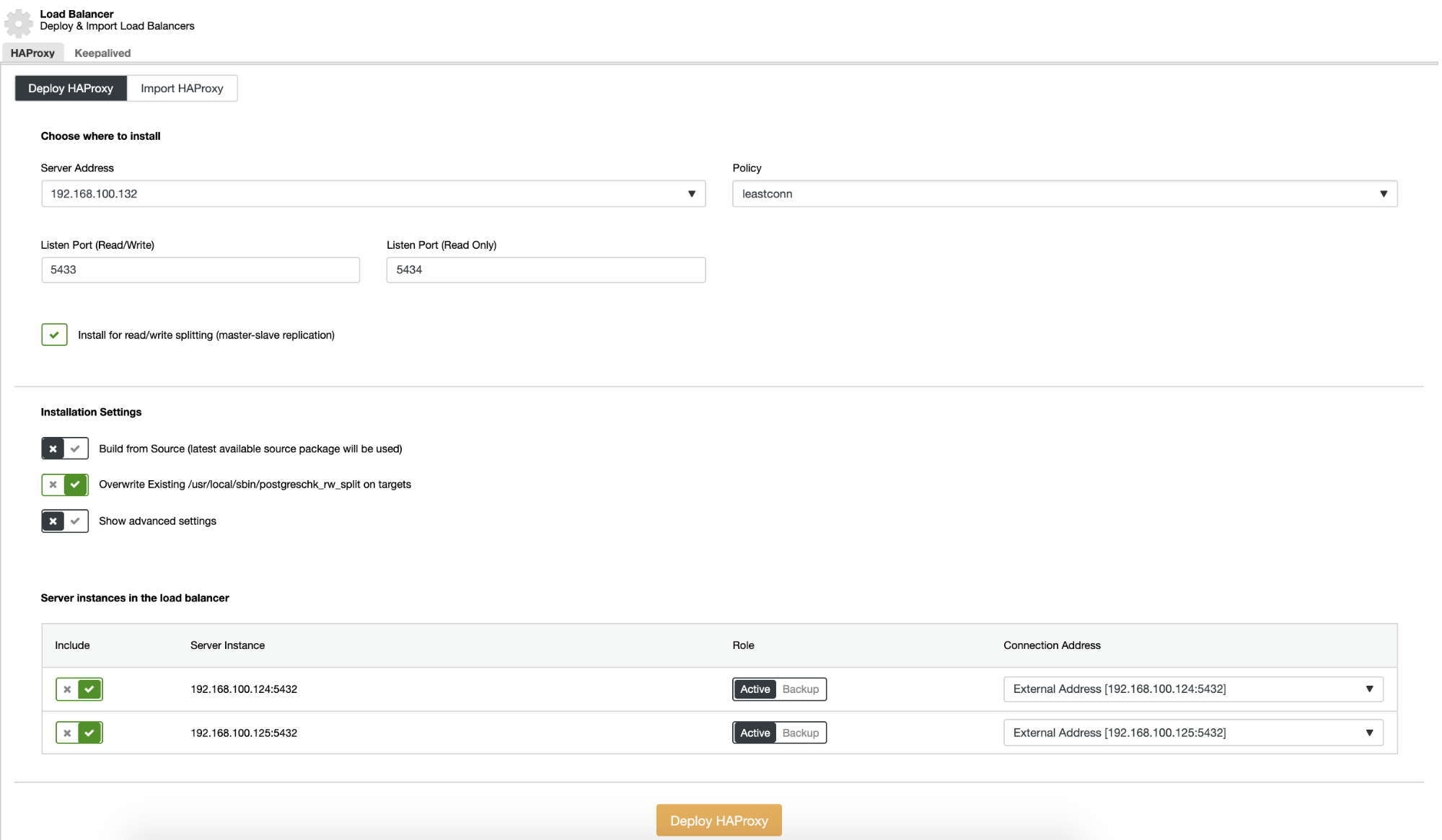Click the Active role icon for 192.168.100.125
Image resolution: width=1442 pixels, height=840 pixels.
tap(754, 732)
